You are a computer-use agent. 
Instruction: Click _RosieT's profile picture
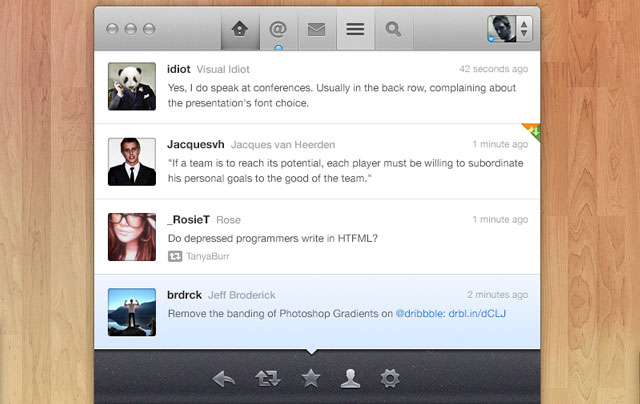[132, 237]
